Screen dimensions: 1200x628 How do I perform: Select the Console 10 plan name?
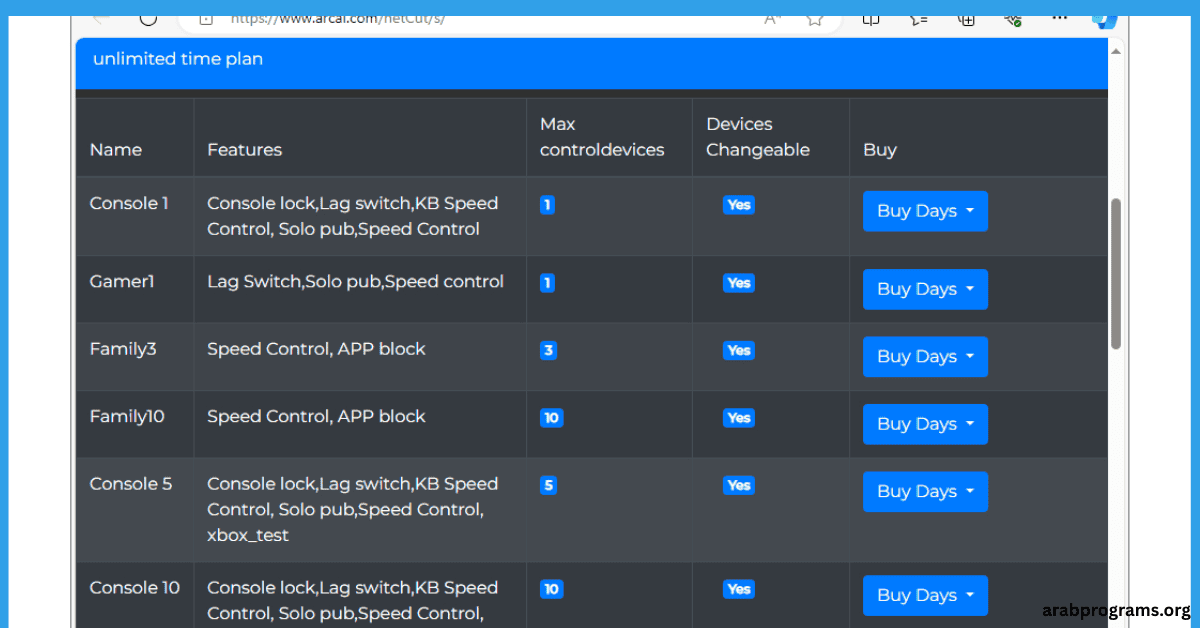[135, 588]
